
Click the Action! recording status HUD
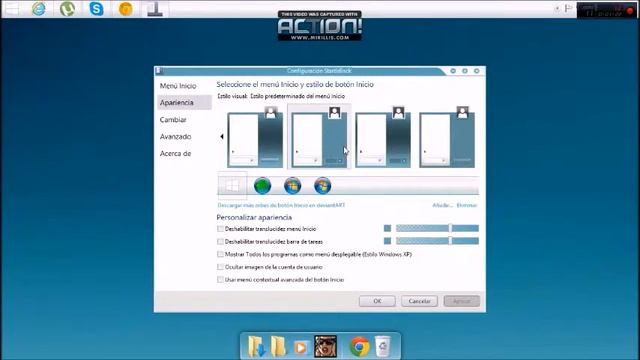pyautogui.click(x=606, y=10)
